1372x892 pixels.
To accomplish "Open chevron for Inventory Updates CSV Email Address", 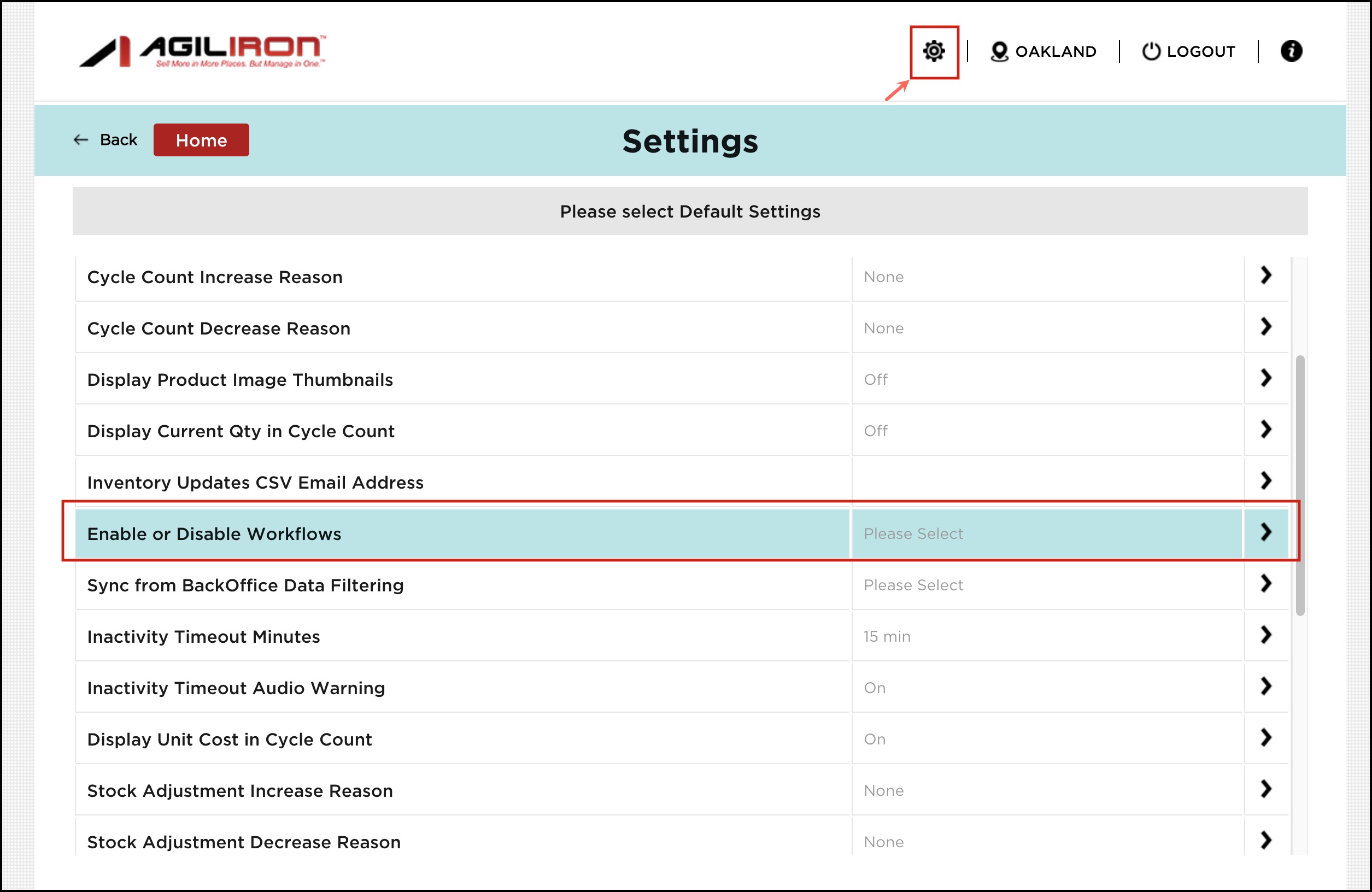I will (x=1265, y=481).
